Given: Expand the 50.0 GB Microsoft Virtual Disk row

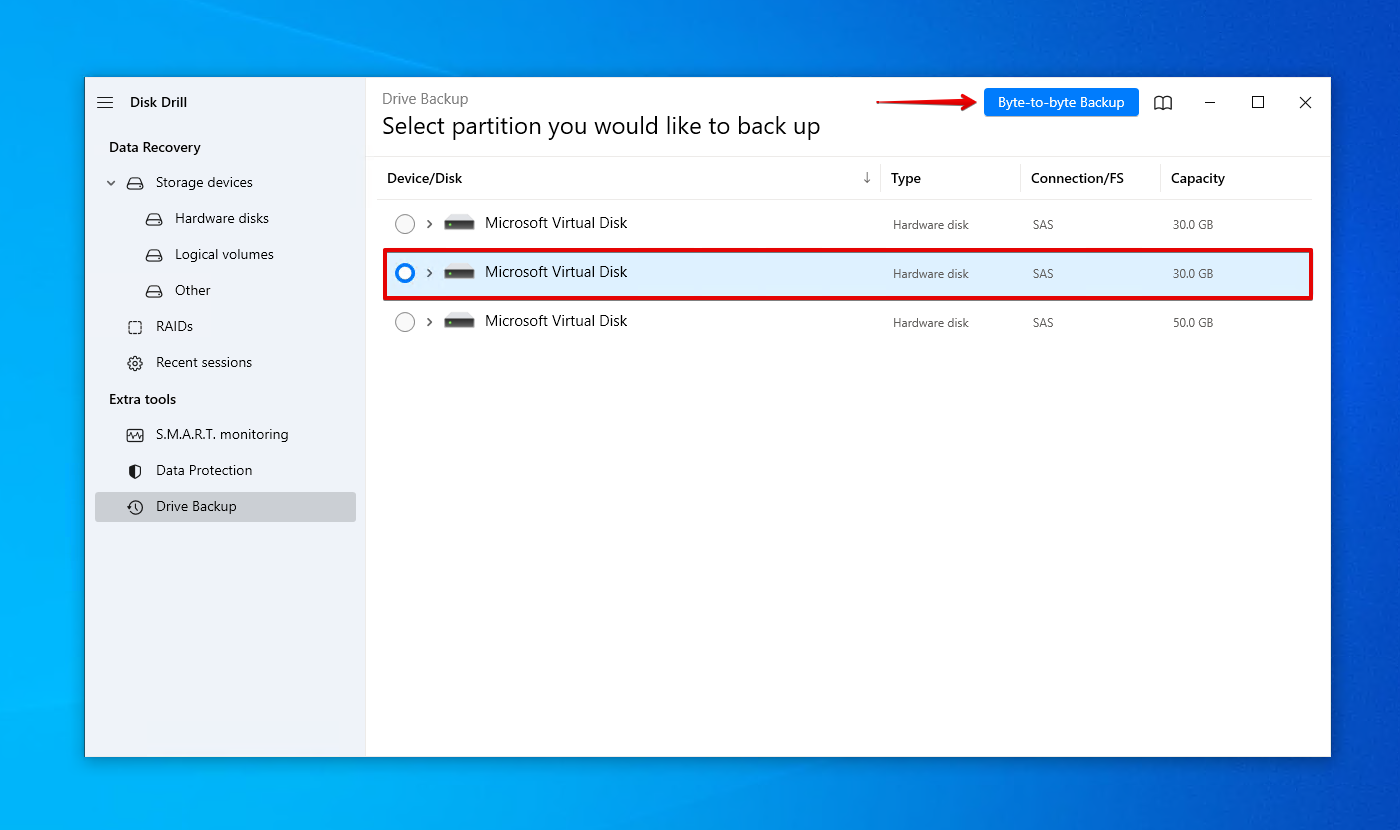Looking at the screenshot, I should click(x=430, y=322).
